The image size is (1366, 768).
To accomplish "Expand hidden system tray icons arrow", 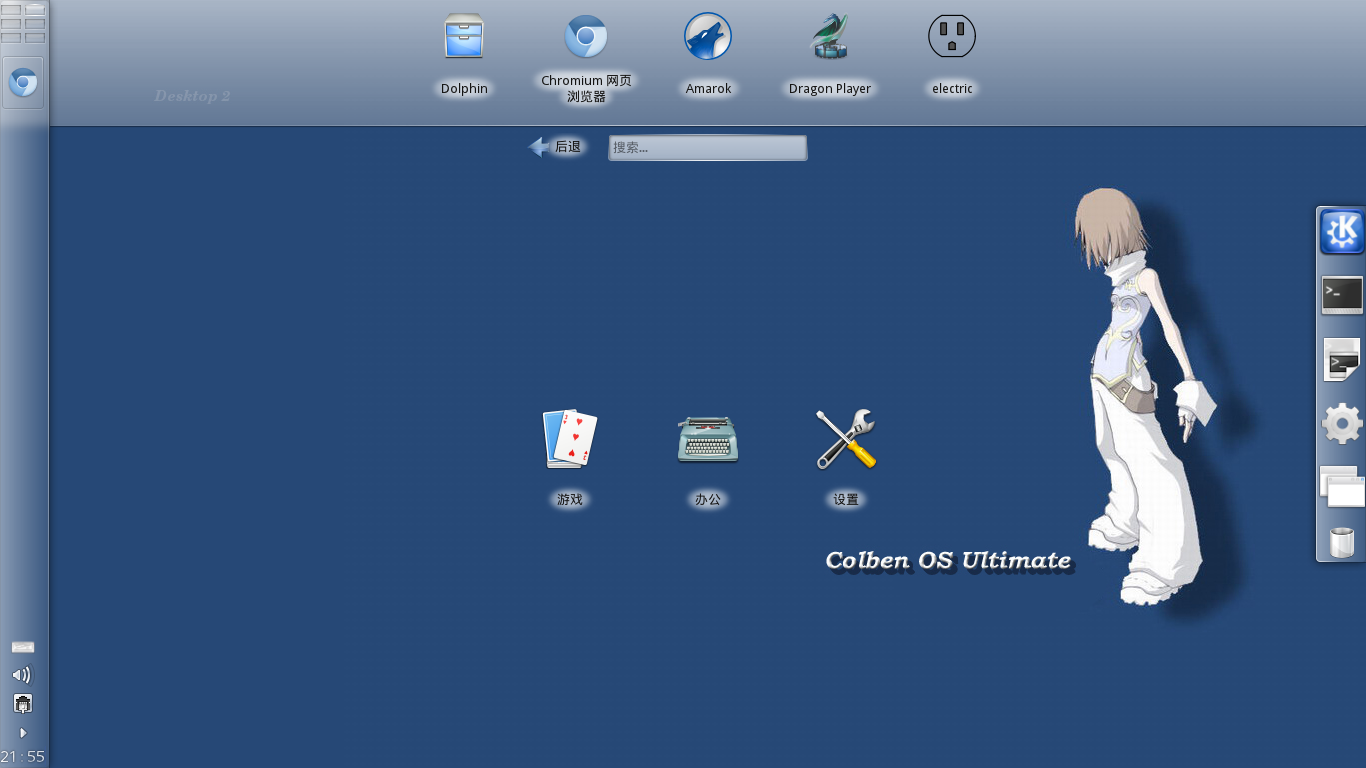I will 23,733.
